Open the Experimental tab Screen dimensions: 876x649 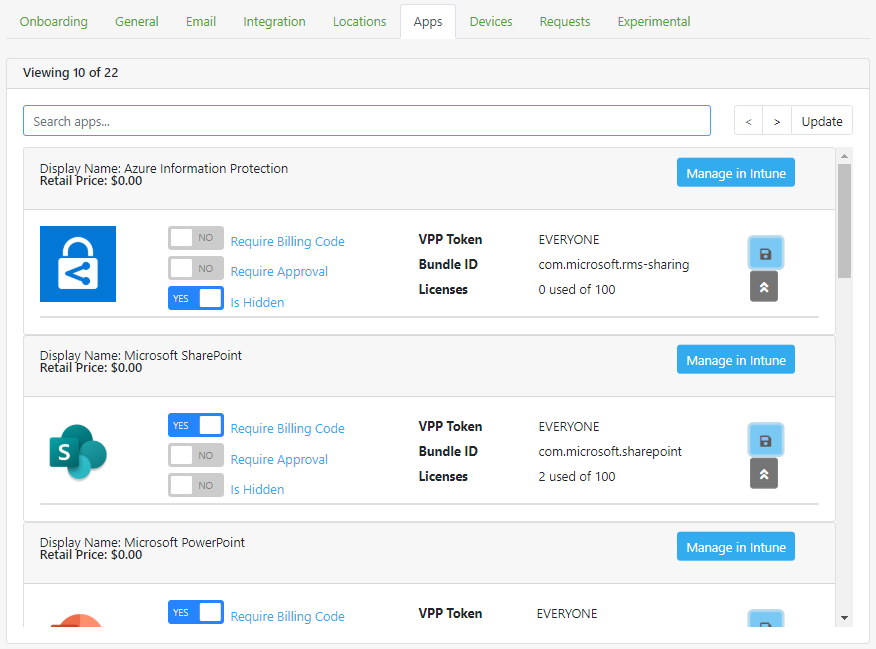pos(654,22)
